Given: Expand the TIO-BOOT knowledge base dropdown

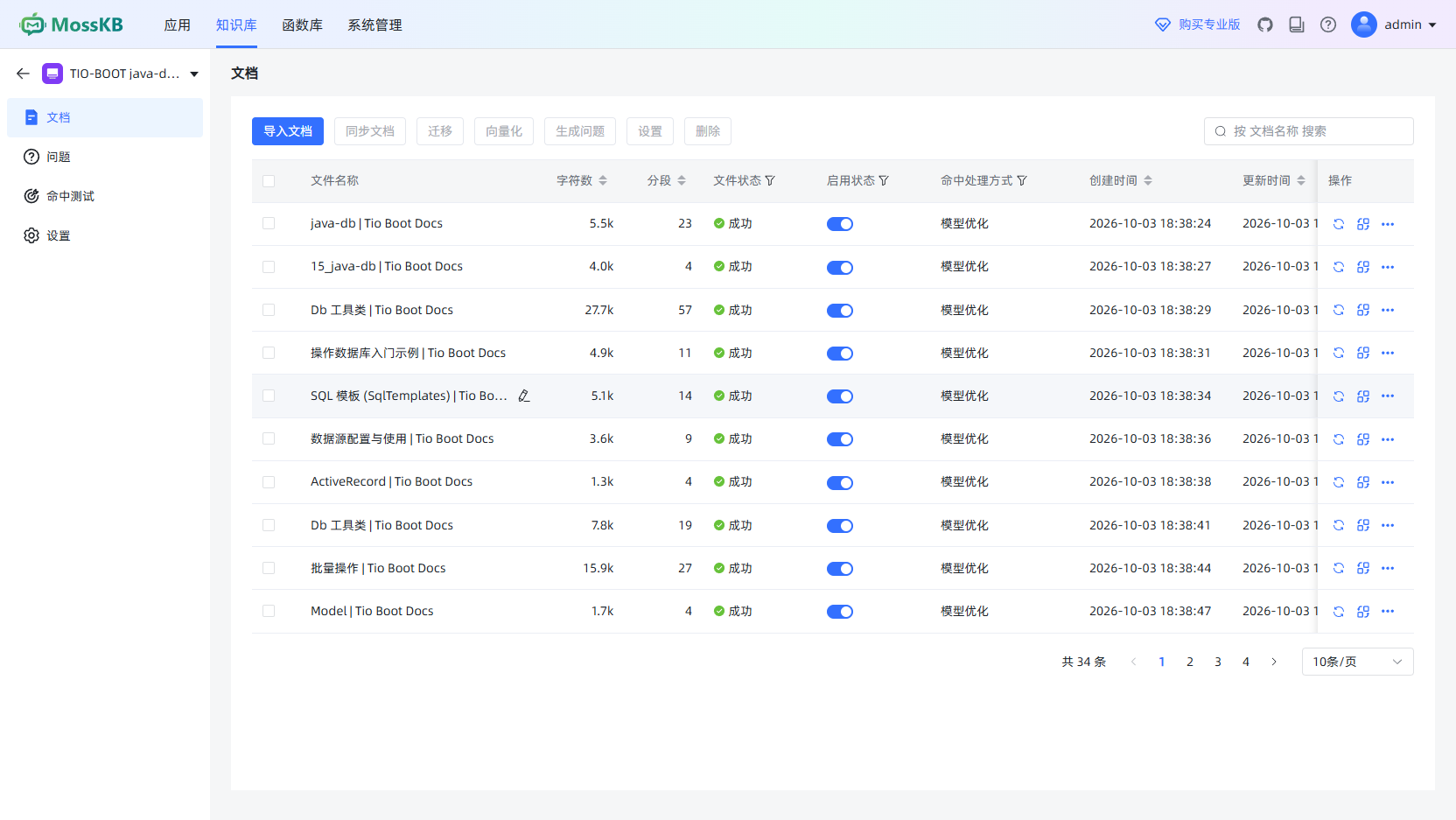Looking at the screenshot, I should pos(194,74).
